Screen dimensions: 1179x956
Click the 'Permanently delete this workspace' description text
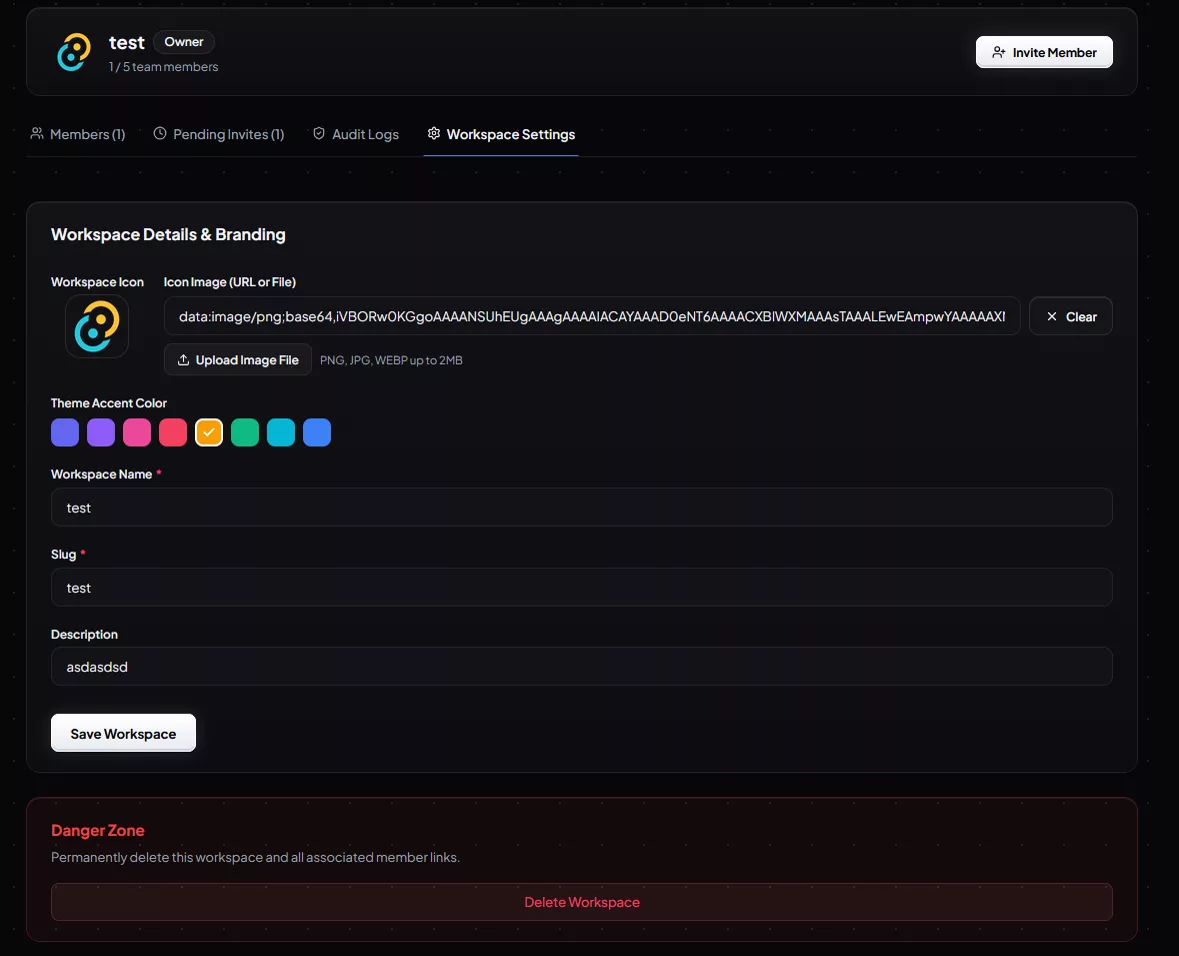point(256,857)
